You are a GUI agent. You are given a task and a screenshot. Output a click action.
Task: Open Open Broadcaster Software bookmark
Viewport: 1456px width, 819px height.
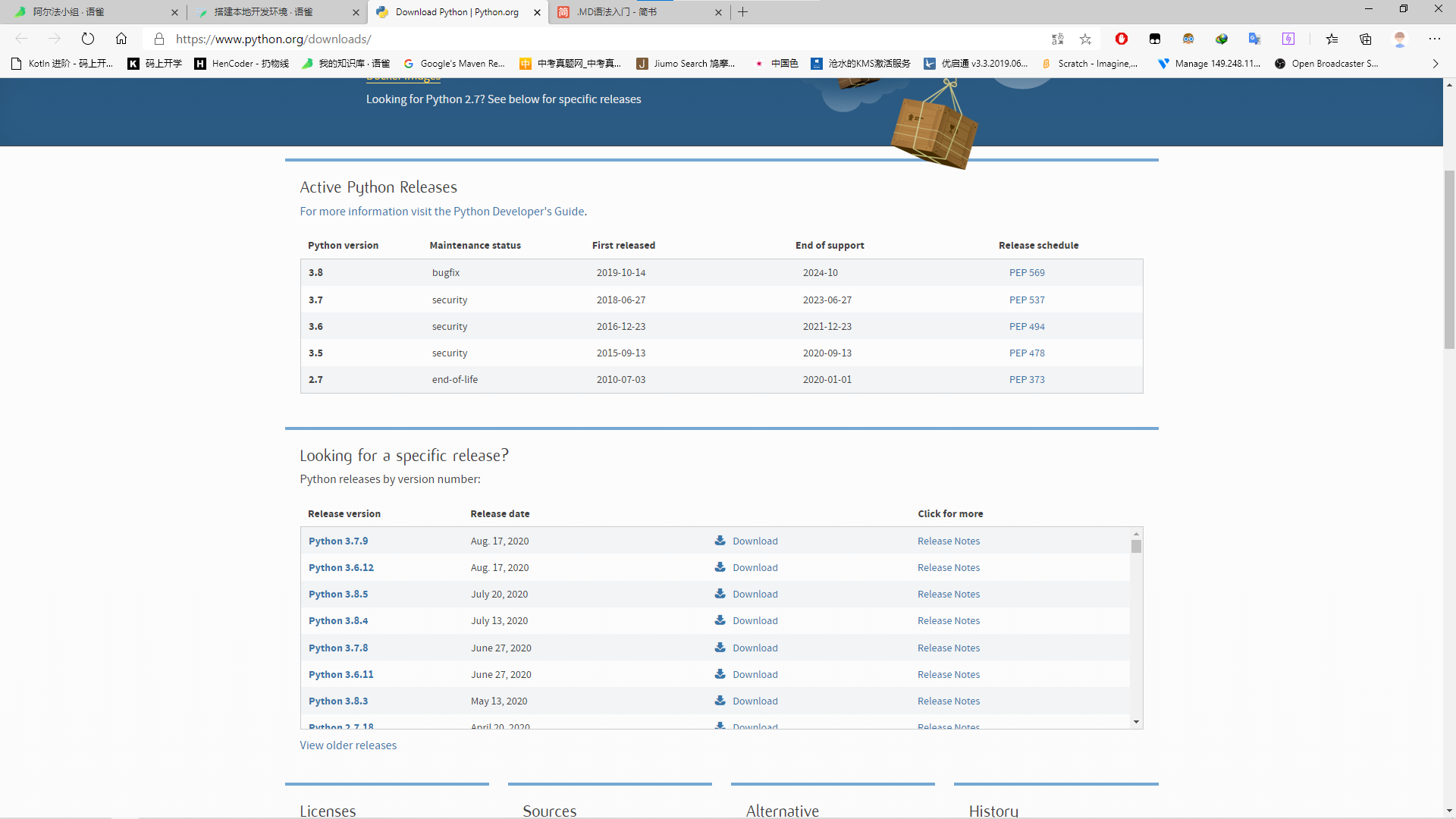1326,64
